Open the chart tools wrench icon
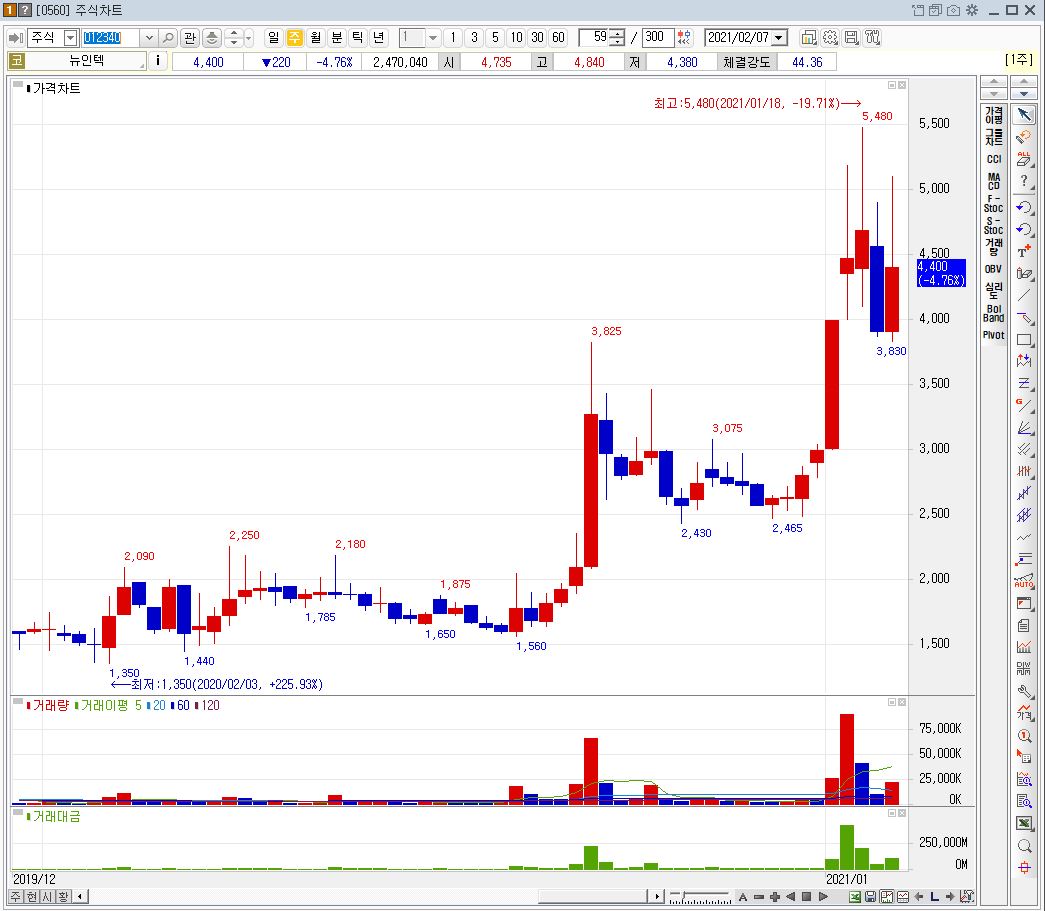1045x911 pixels. point(872,38)
